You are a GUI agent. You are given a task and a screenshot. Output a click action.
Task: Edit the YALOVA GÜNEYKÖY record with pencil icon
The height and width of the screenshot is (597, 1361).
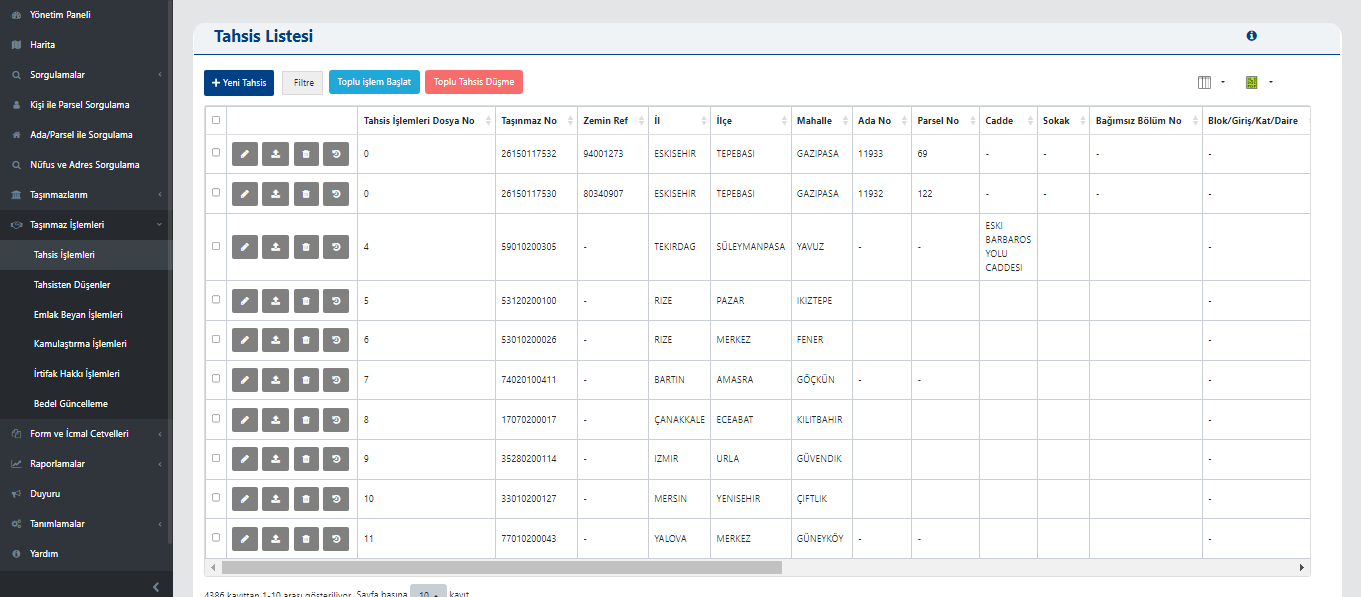pyautogui.click(x=245, y=539)
